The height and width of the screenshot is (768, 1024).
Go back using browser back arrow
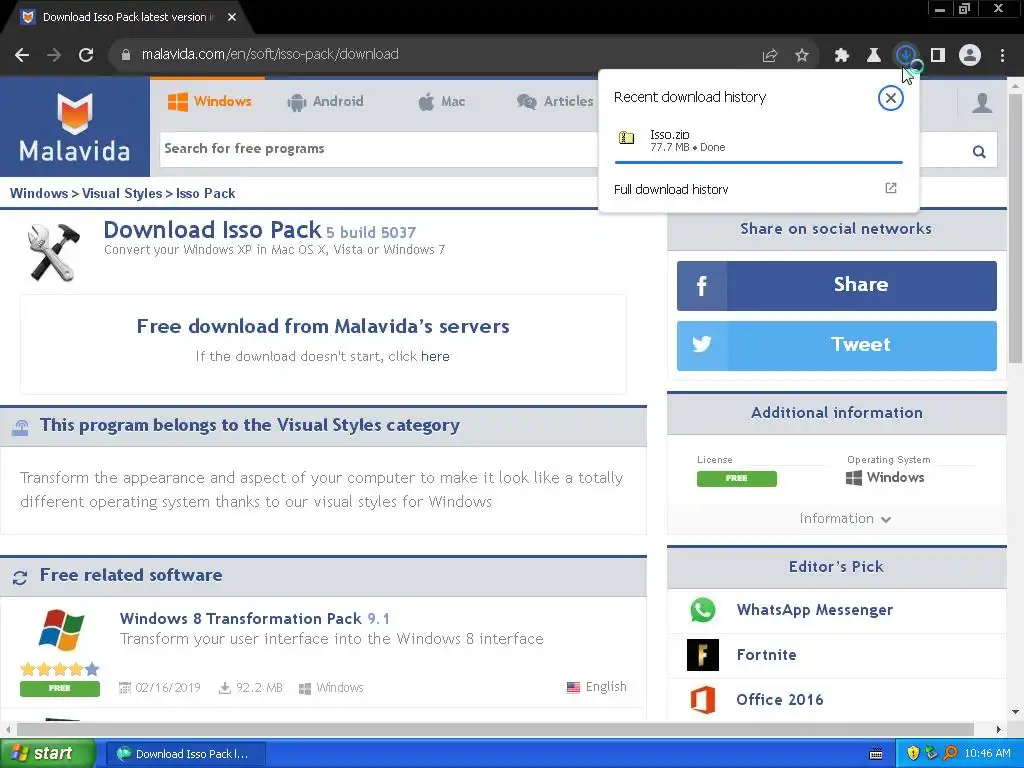pyautogui.click(x=22, y=55)
